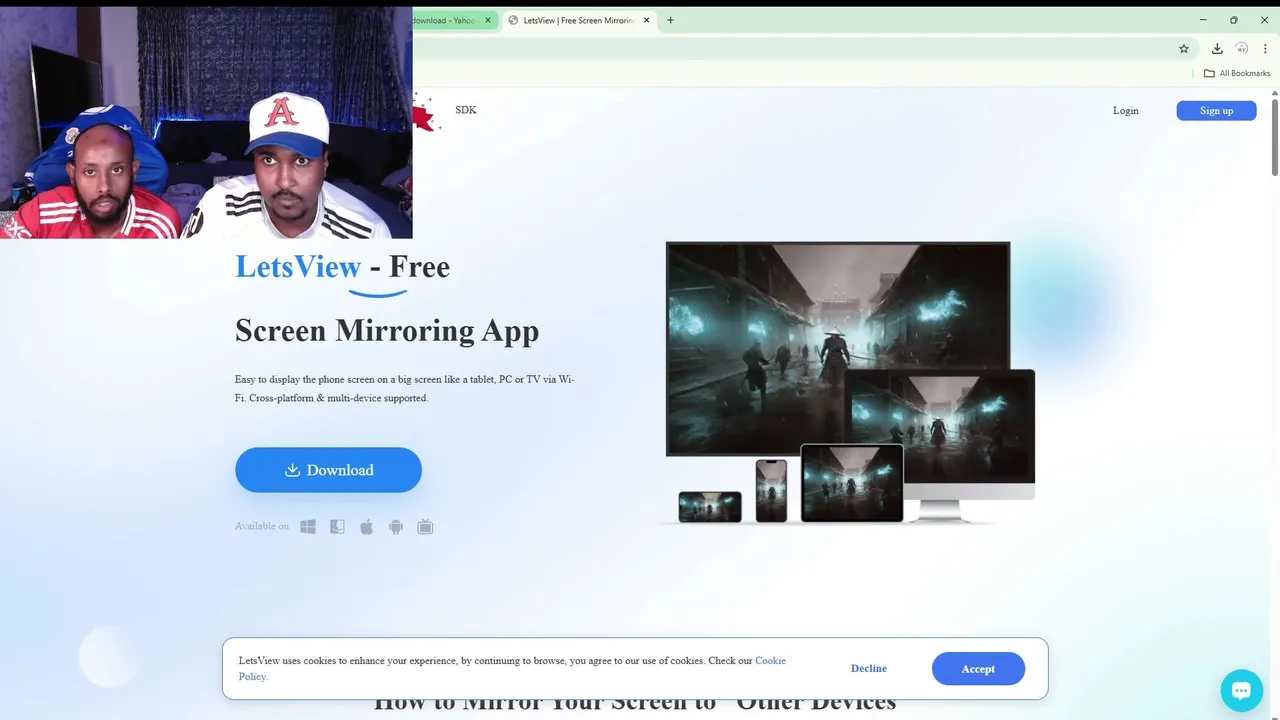Screen dimensions: 1280x720
Task: Accept the cookie notice
Action: (x=978, y=669)
